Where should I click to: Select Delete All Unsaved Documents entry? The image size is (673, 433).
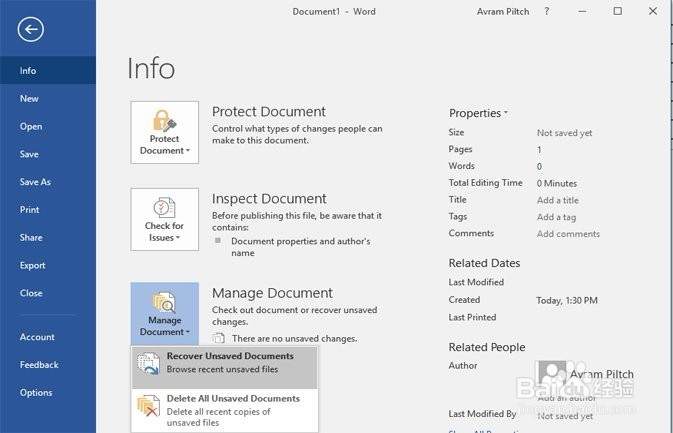(x=224, y=410)
